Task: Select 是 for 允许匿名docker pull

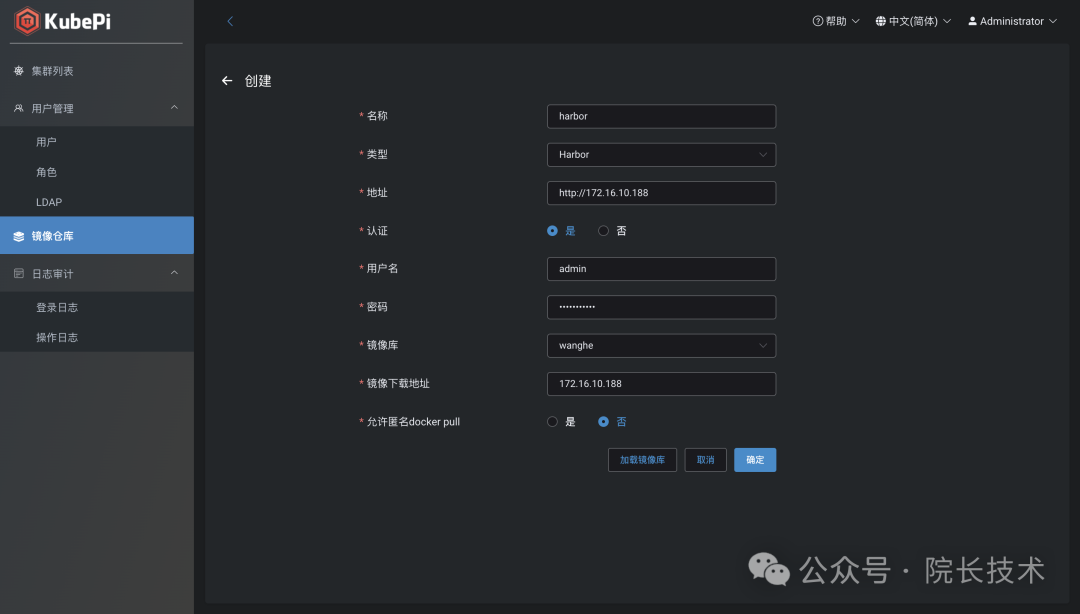Action: click(552, 422)
